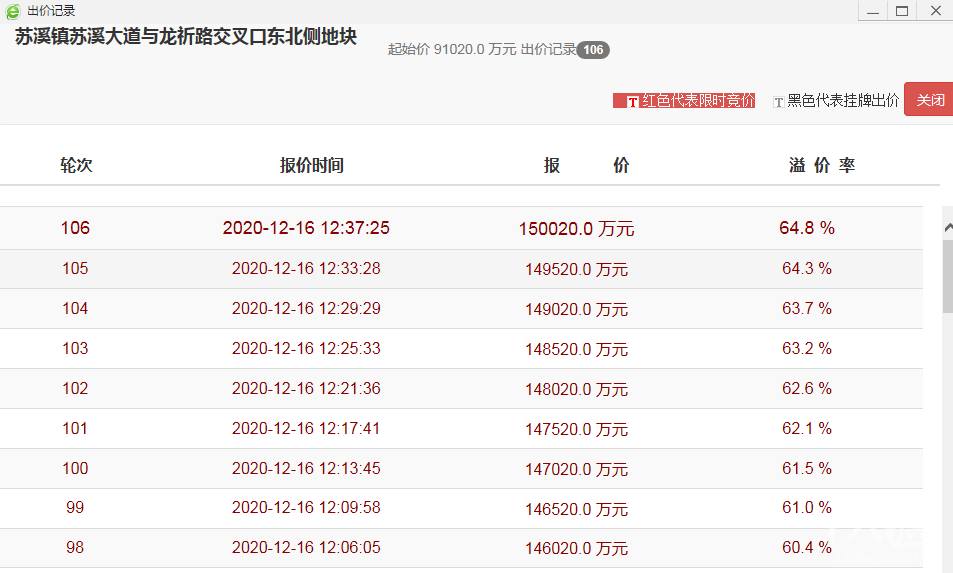Click timestamp 2020-12-16 12:29:29 in round 104
This screenshot has width=953, height=573.
click(x=306, y=309)
